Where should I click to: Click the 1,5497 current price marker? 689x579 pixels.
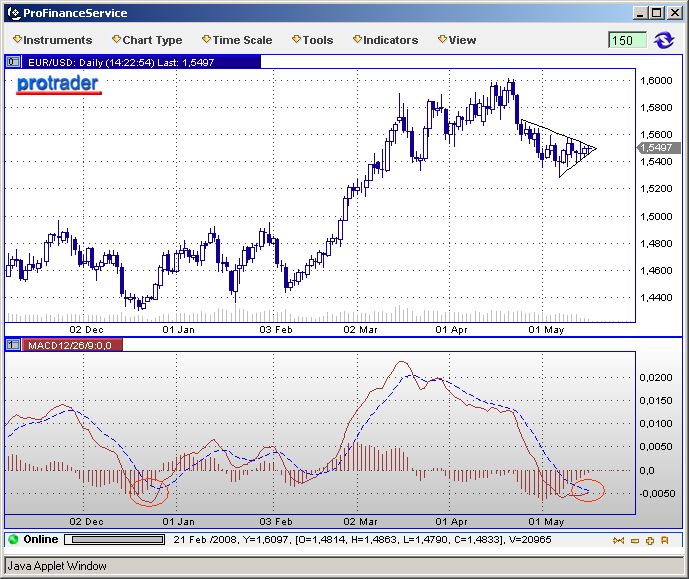(659, 148)
